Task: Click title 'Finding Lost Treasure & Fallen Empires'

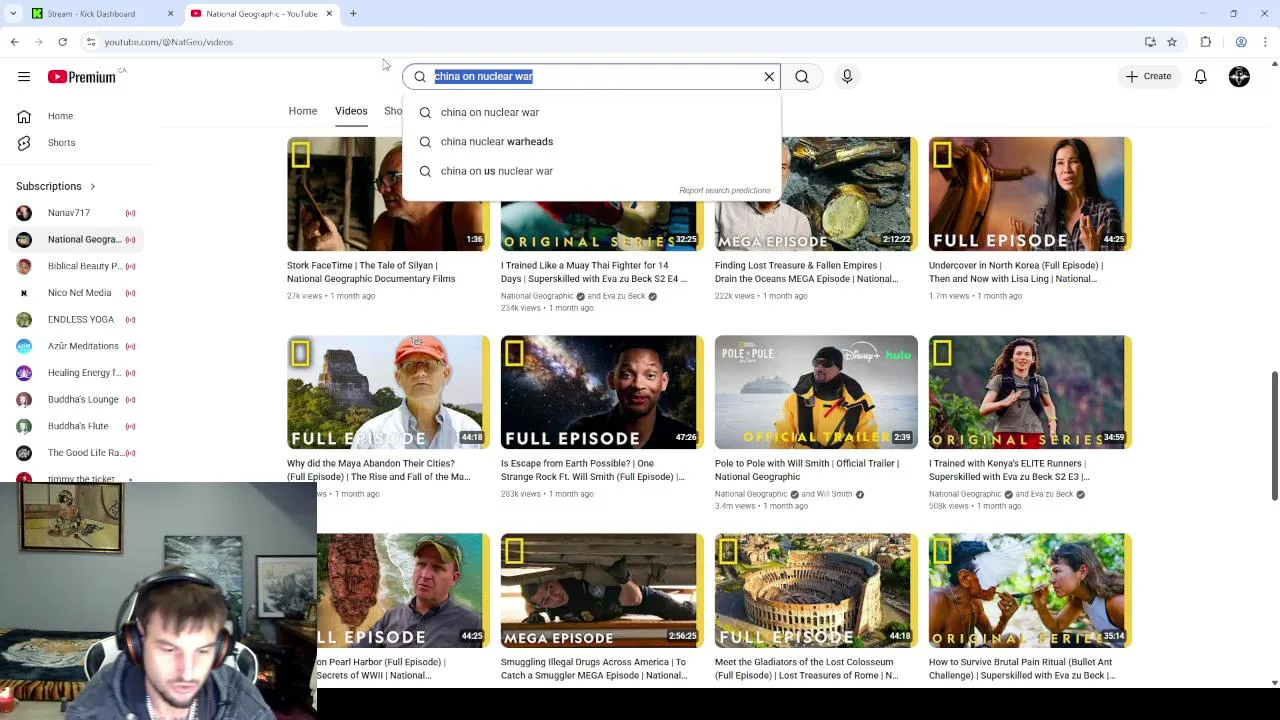Action: tap(806, 272)
